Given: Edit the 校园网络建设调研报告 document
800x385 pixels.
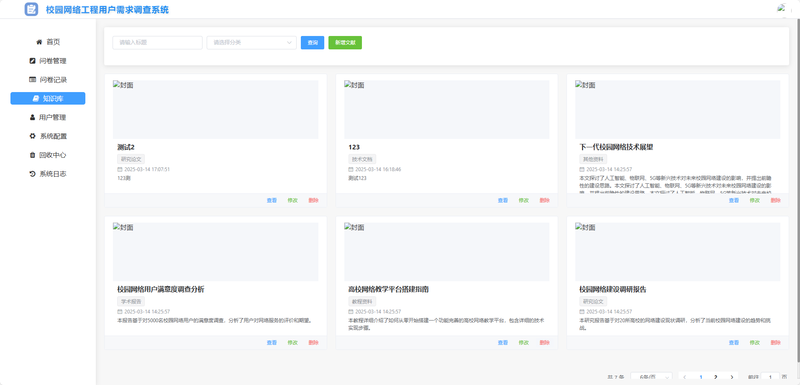Looking at the screenshot, I should pos(755,343).
